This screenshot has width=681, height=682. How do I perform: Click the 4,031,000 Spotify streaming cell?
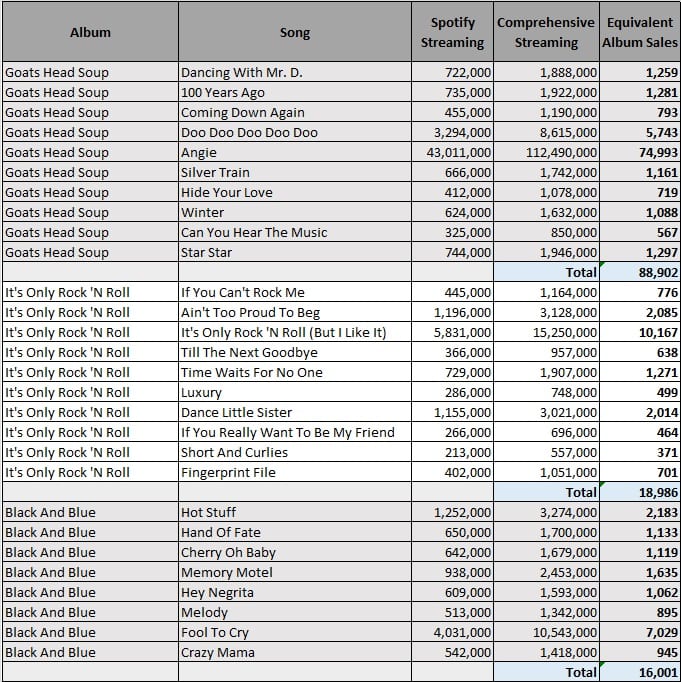click(452, 632)
